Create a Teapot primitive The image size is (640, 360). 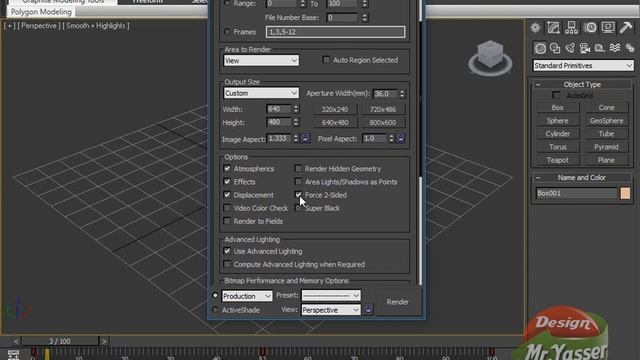click(558, 160)
